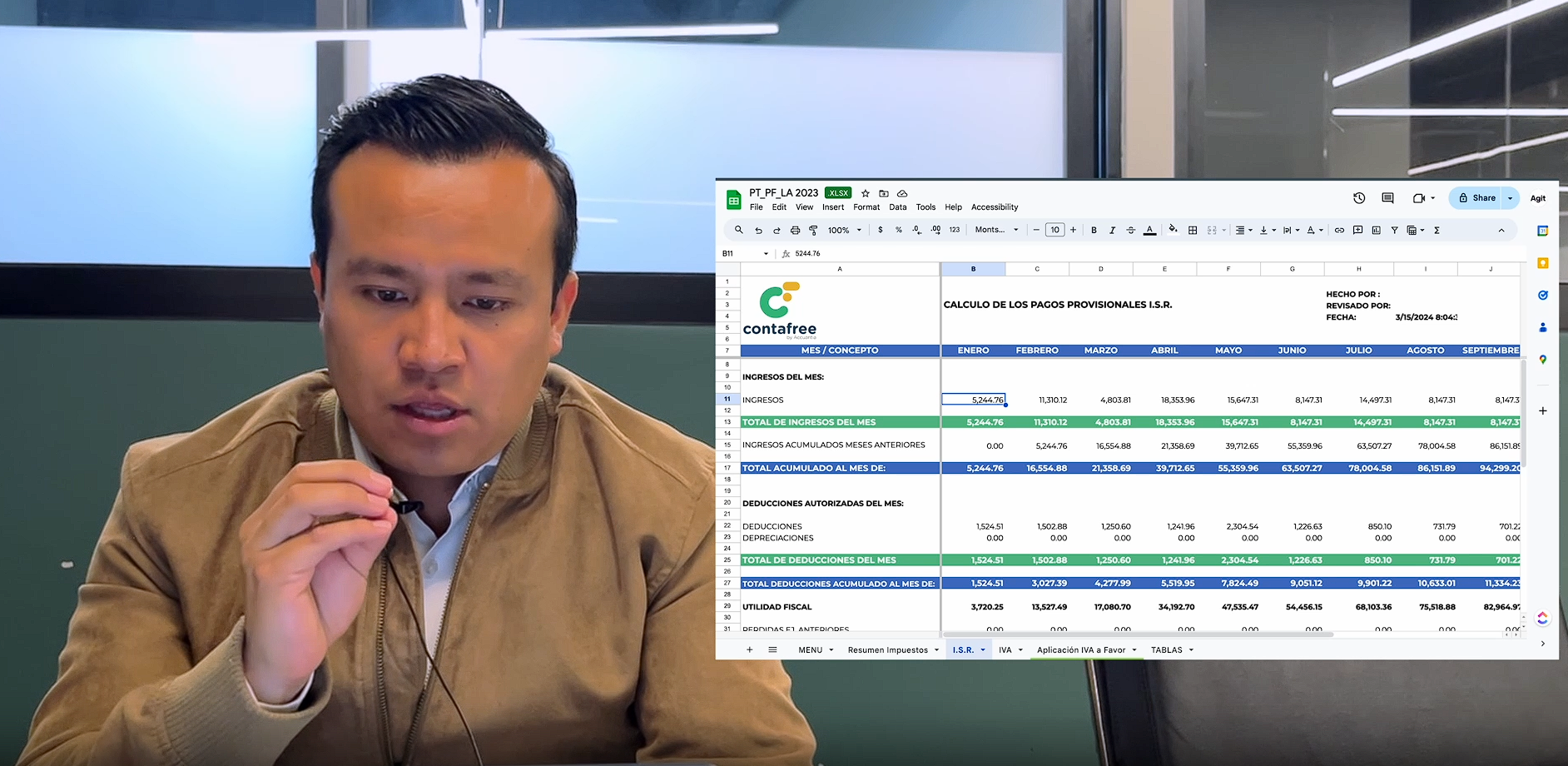Click the B11 name box
The width and height of the screenshot is (1568, 766).
coord(745,253)
